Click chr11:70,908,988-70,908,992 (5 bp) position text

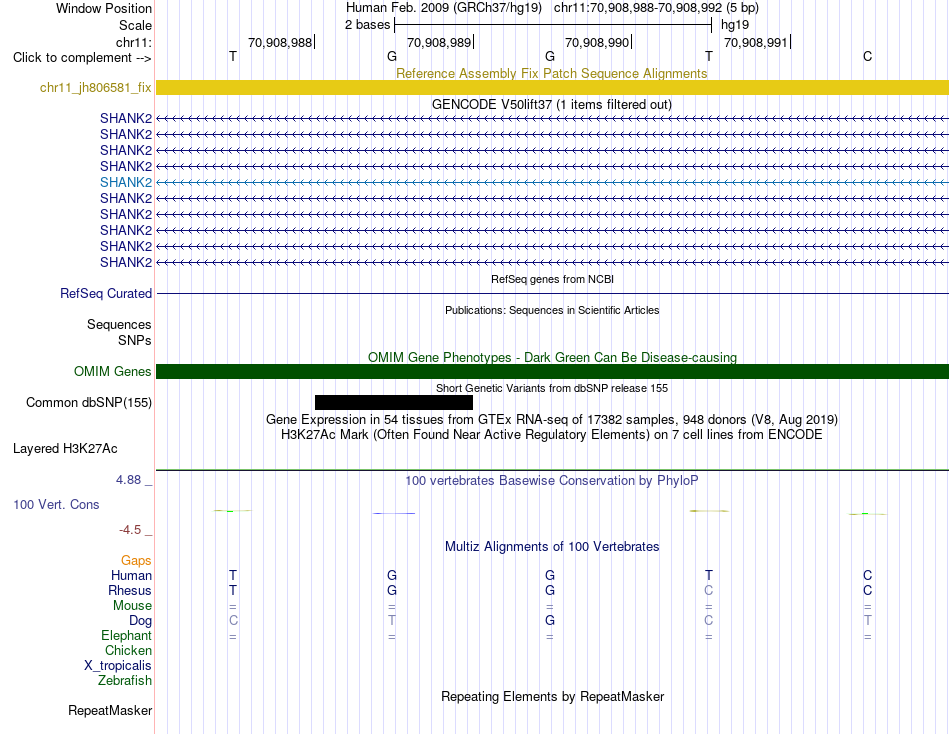pyautogui.click(x=656, y=8)
